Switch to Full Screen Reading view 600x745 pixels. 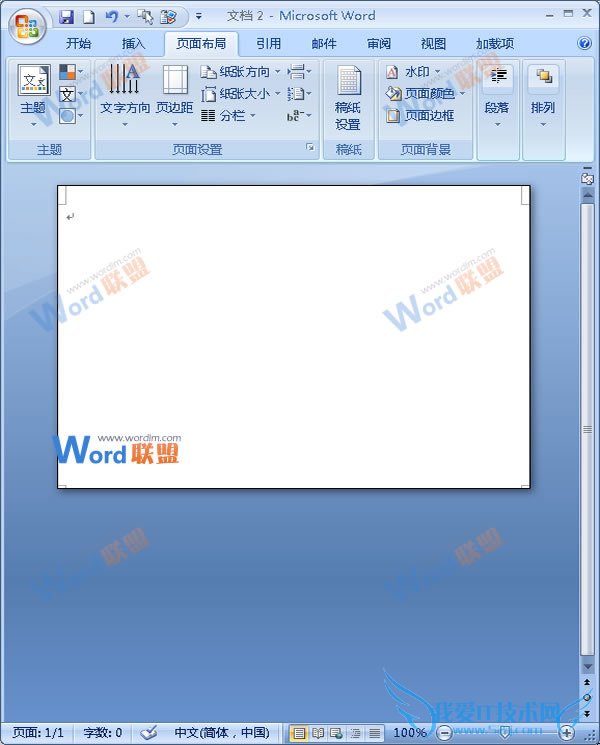[x=318, y=733]
